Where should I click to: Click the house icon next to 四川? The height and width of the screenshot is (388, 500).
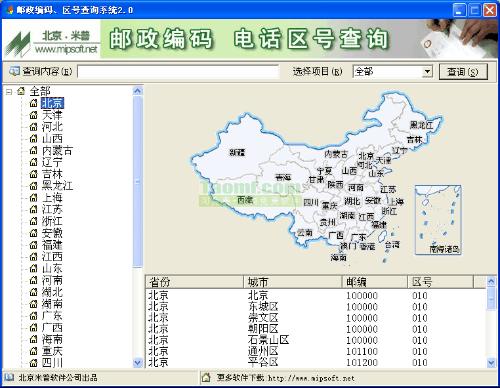click(33, 363)
